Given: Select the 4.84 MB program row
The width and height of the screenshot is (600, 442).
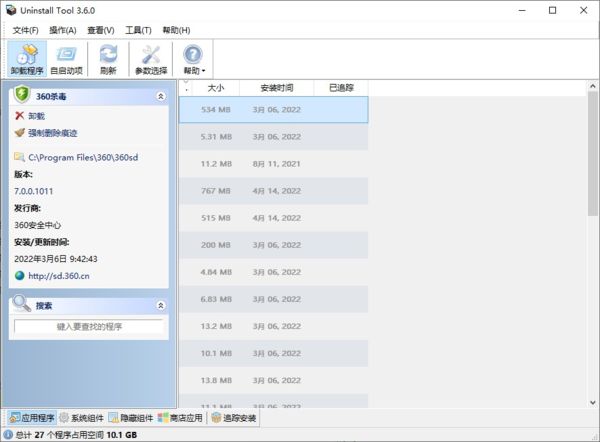Looking at the screenshot, I should [274, 272].
